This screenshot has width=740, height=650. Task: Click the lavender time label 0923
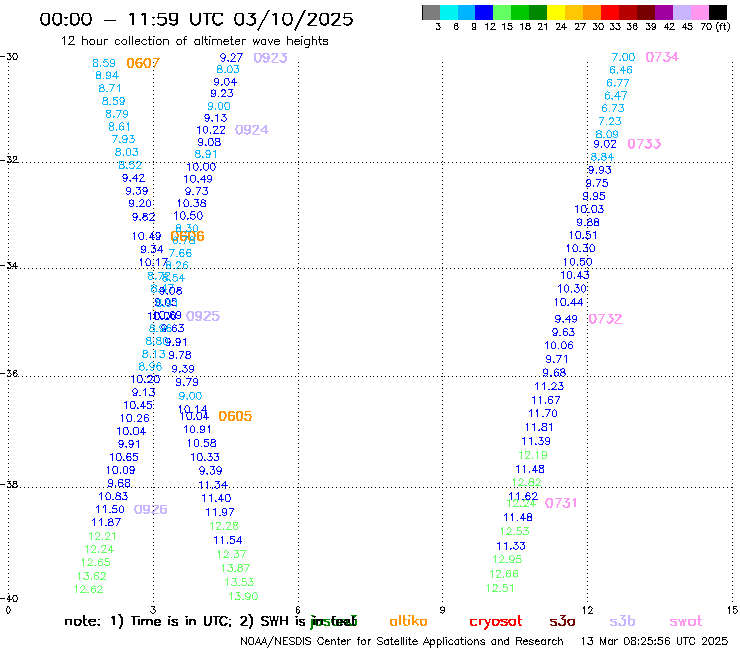pos(270,58)
